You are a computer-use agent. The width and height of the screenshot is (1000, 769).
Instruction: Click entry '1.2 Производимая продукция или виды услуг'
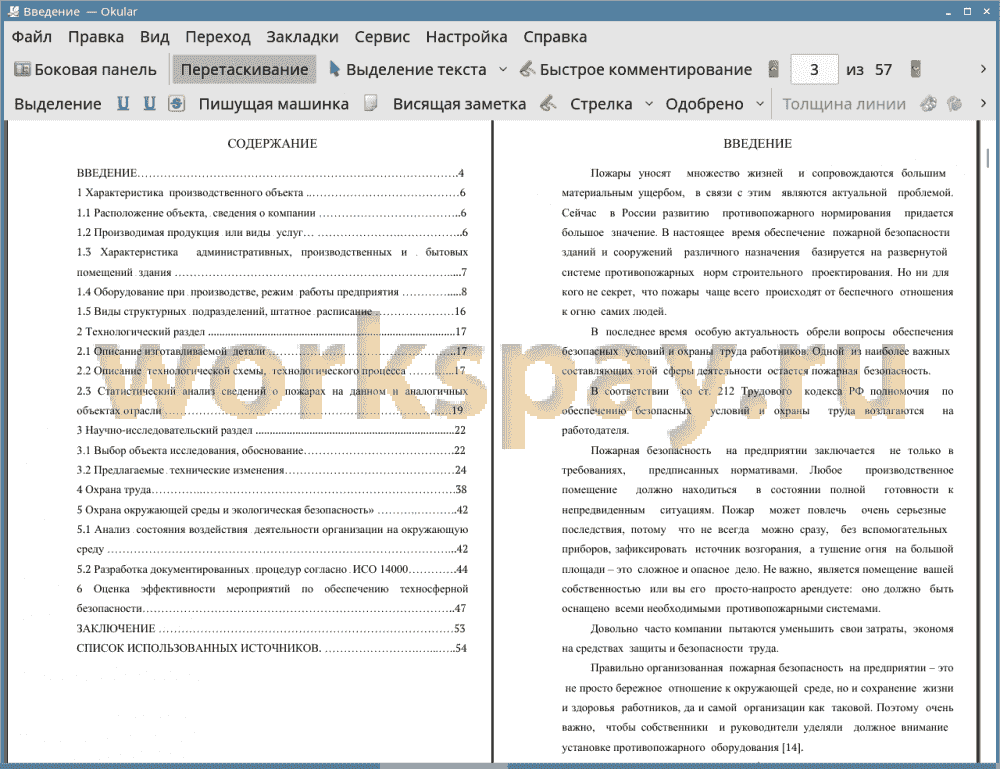[x=271, y=233]
